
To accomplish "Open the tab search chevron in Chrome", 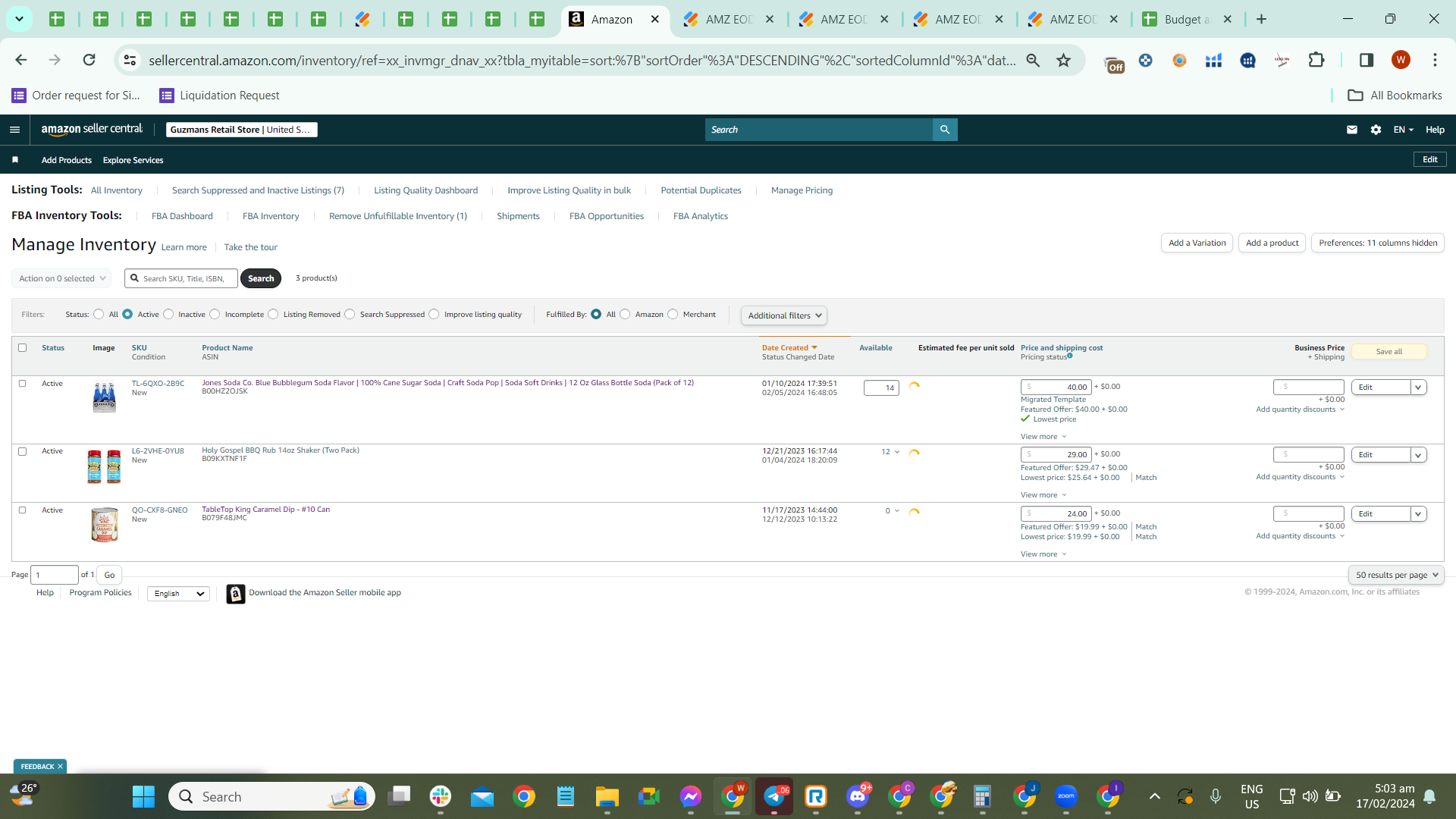I will (19, 19).
